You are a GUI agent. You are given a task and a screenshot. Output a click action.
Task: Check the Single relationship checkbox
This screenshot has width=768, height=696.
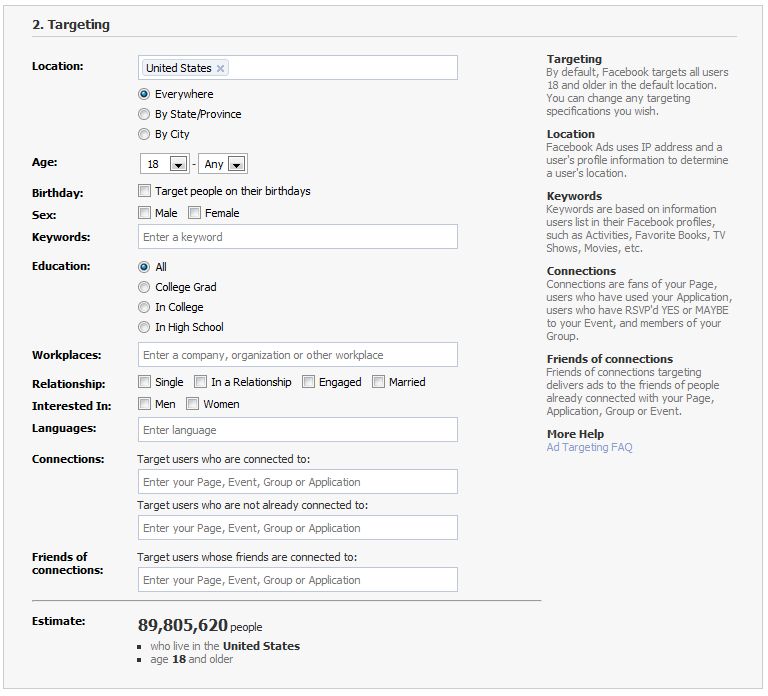(x=145, y=382)
